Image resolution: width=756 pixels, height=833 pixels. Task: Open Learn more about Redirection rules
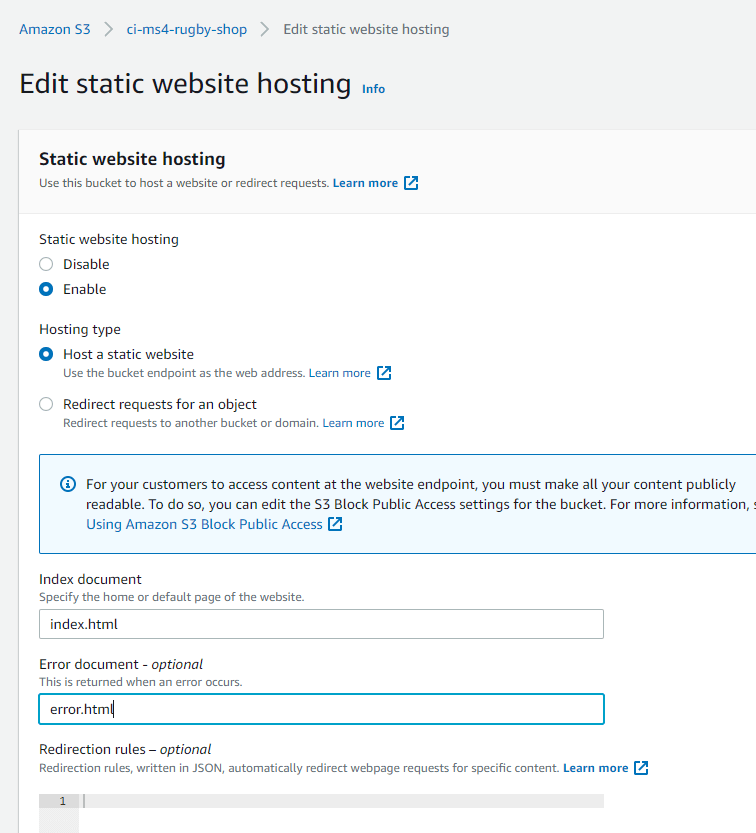596,768
